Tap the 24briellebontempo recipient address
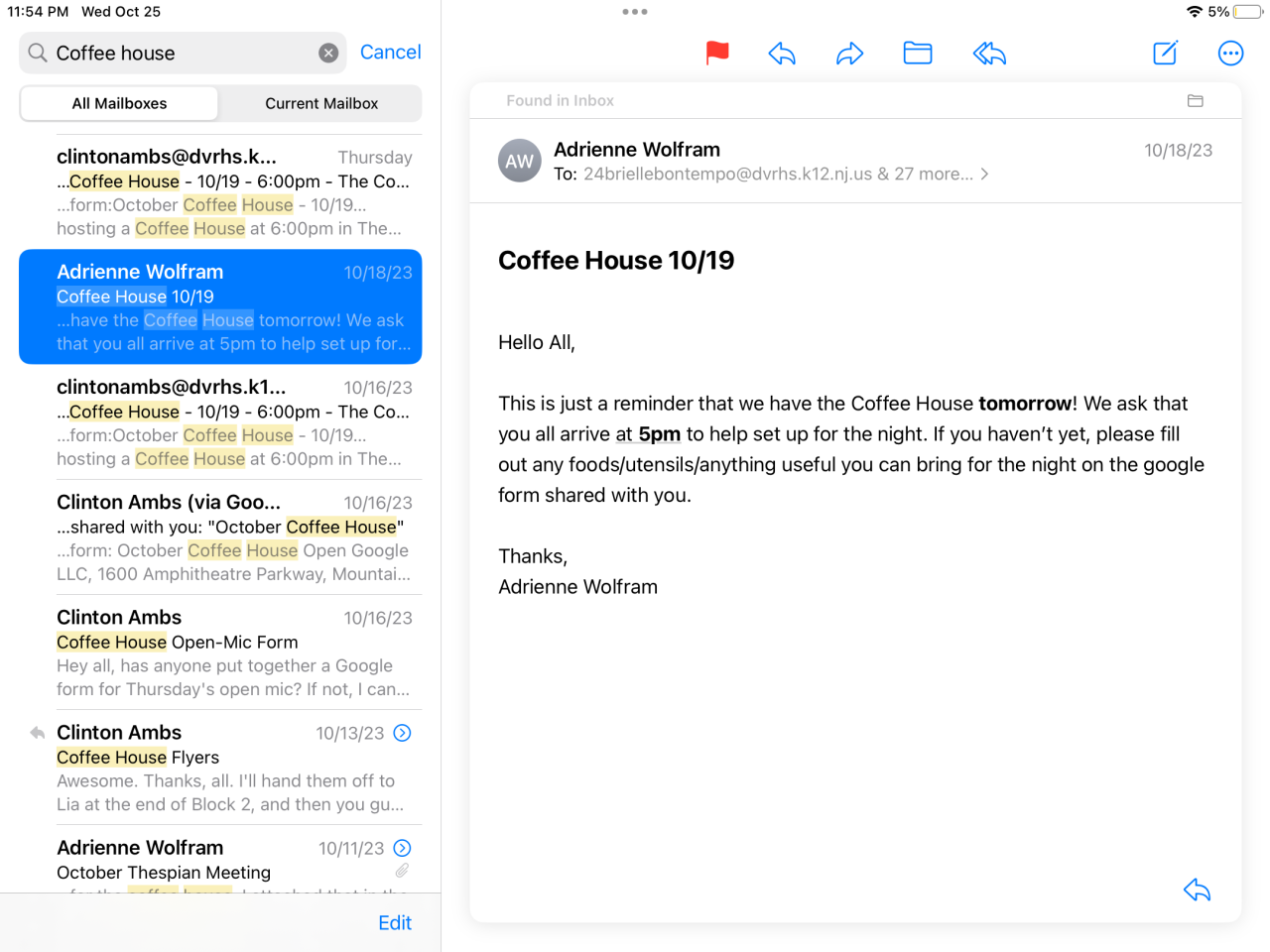Viewport: 1270px width, 952px height. pyautogui.click(x=727, y=175)
